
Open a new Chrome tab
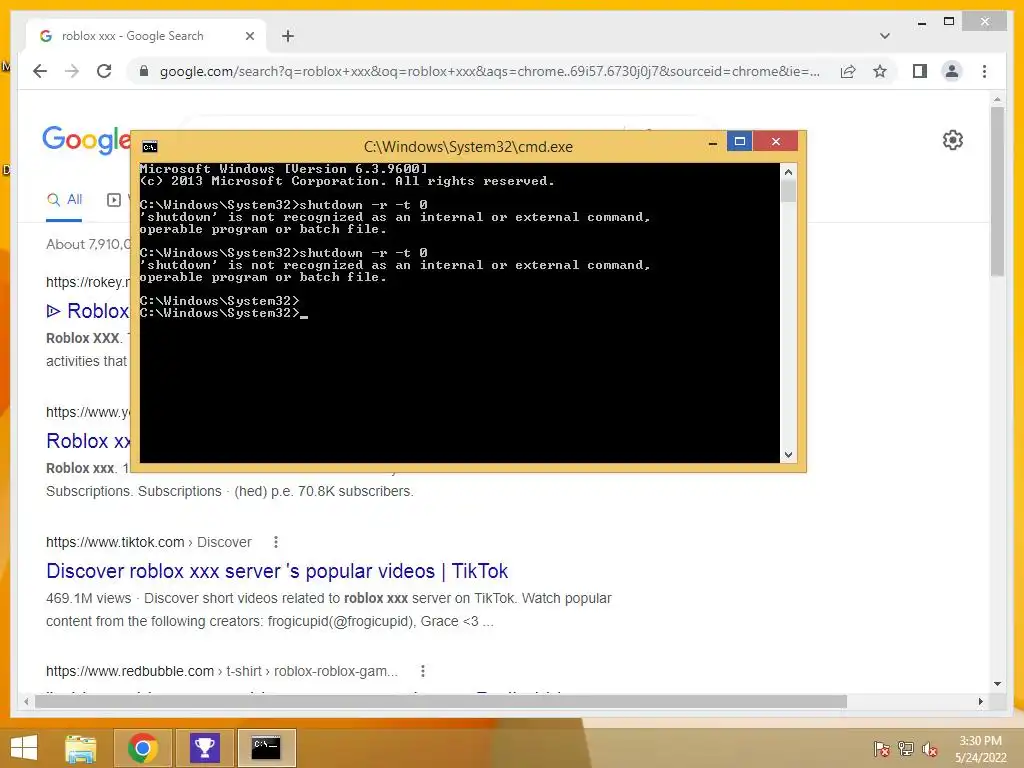(x=288, y=36)
